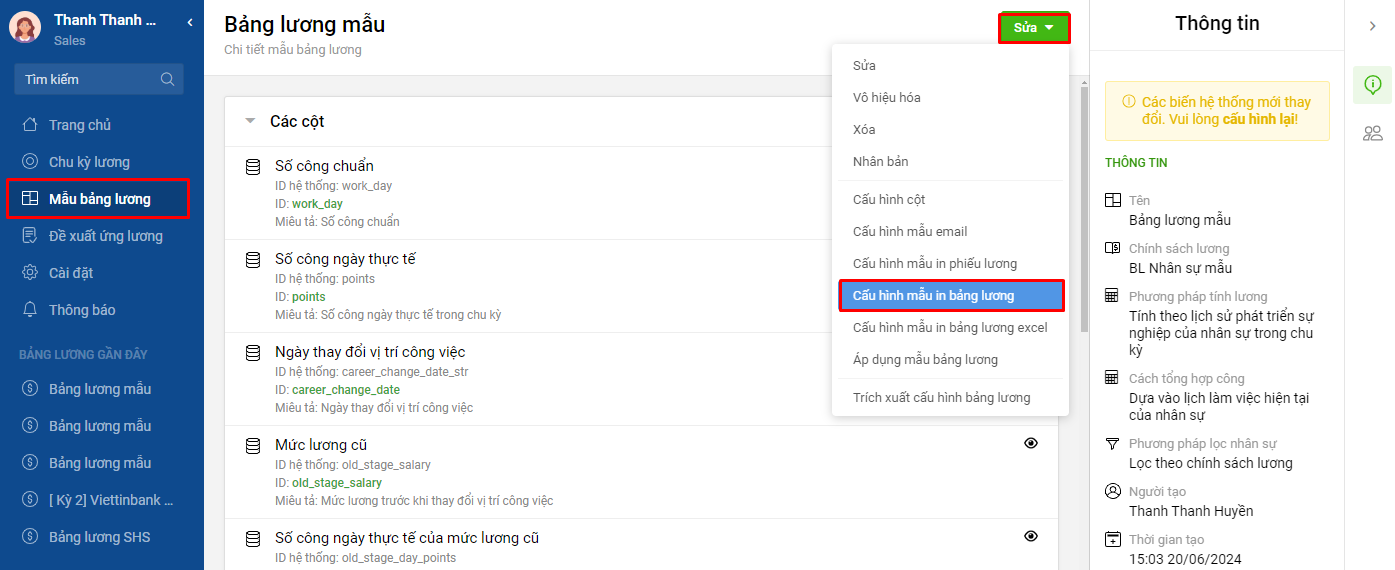Click warning info icon in yellow notice

(x=1129, y=102)
